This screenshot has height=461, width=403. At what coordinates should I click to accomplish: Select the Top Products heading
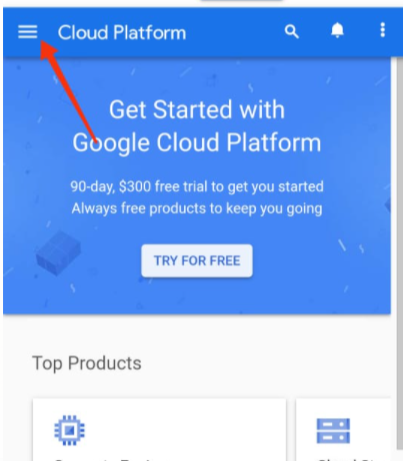point(87,363)
